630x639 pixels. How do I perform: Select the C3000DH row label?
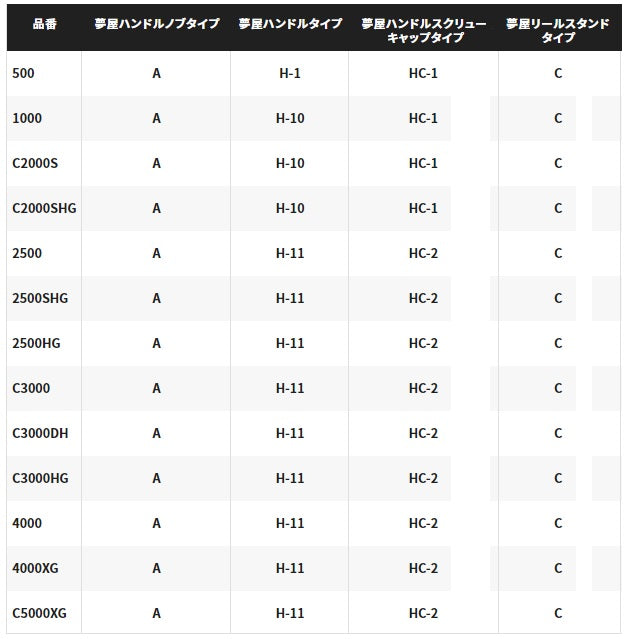(x=40, y=433)
